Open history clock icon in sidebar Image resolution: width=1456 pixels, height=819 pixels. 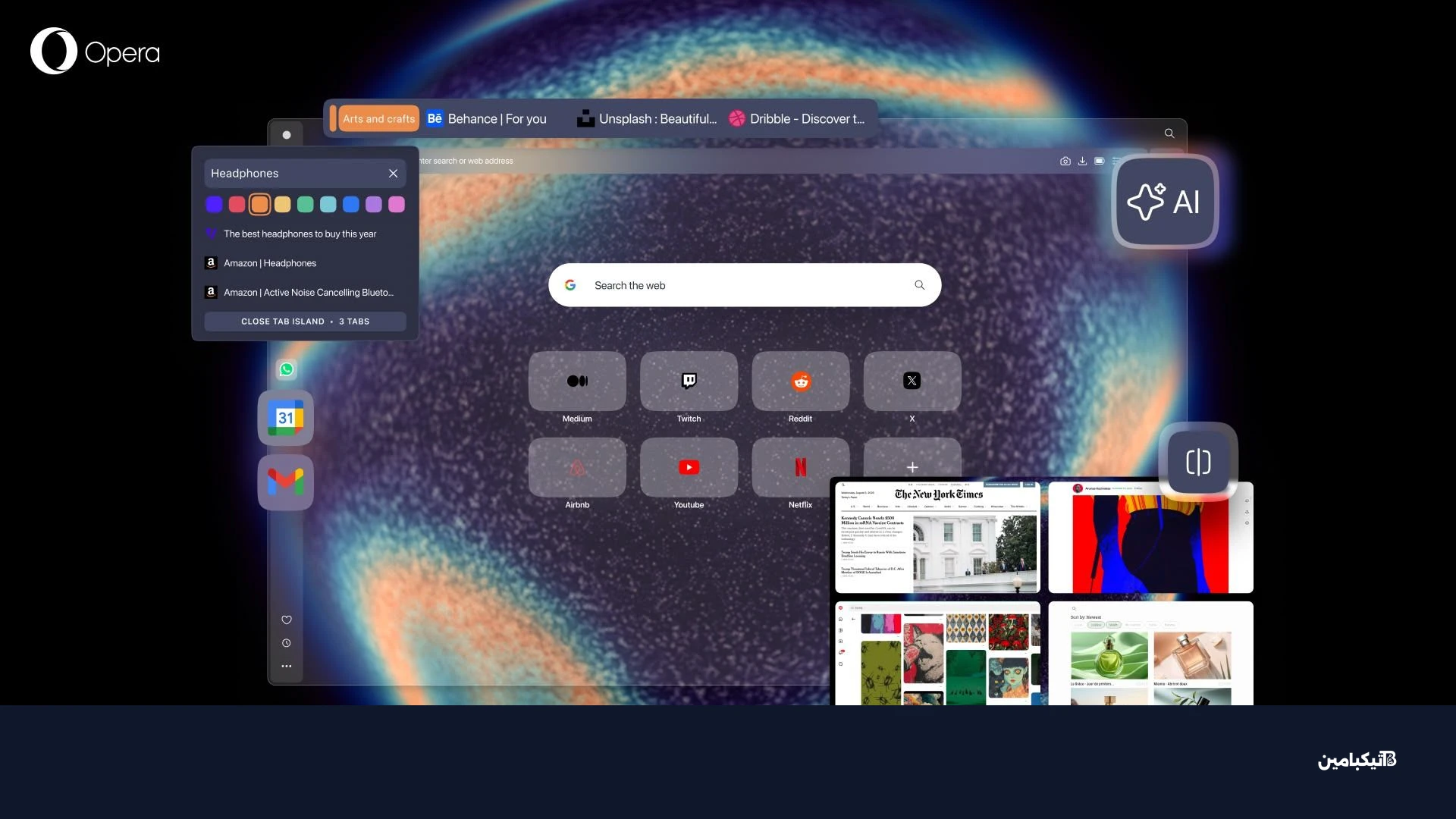[287, 643]
